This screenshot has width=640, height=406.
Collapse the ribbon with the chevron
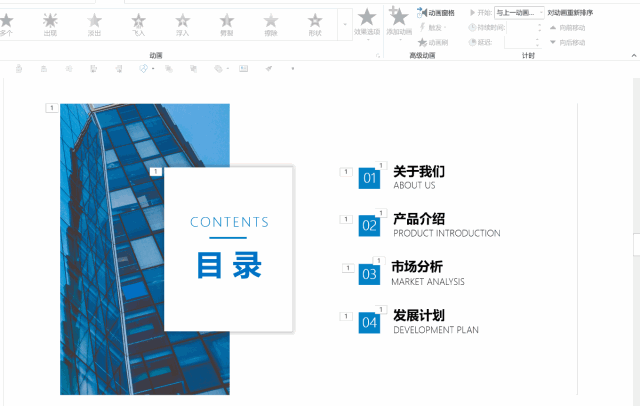(634, 55)
